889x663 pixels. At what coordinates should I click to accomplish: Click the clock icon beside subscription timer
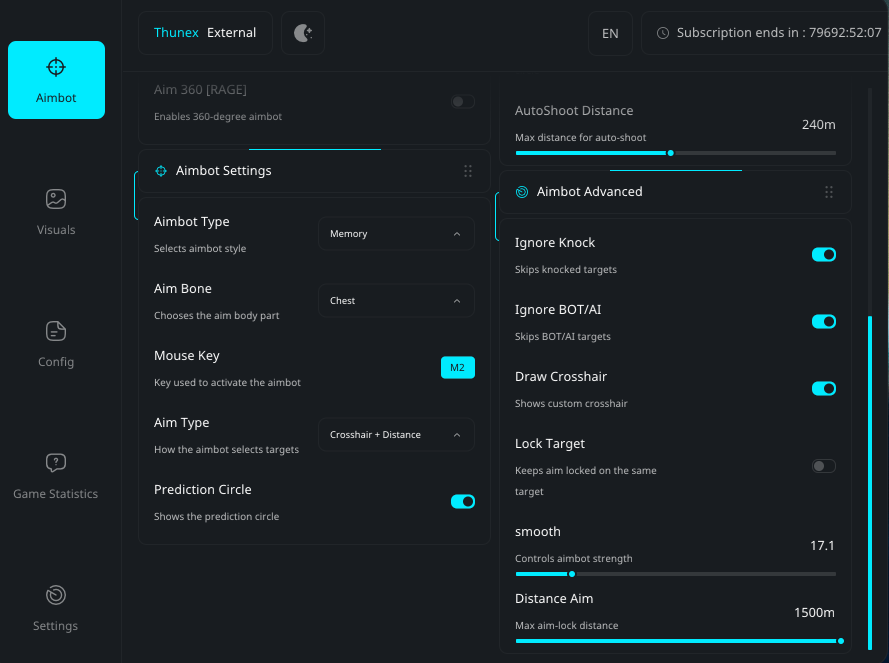coord(662,33)
